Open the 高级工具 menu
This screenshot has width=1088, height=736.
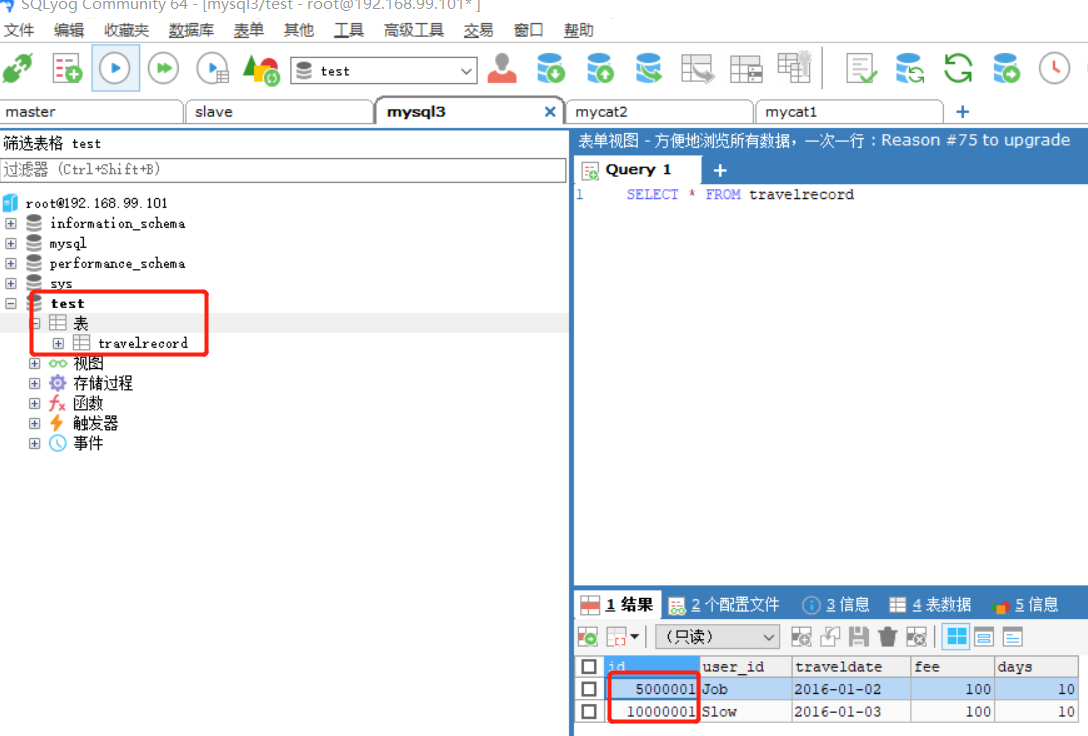(414, 31)
